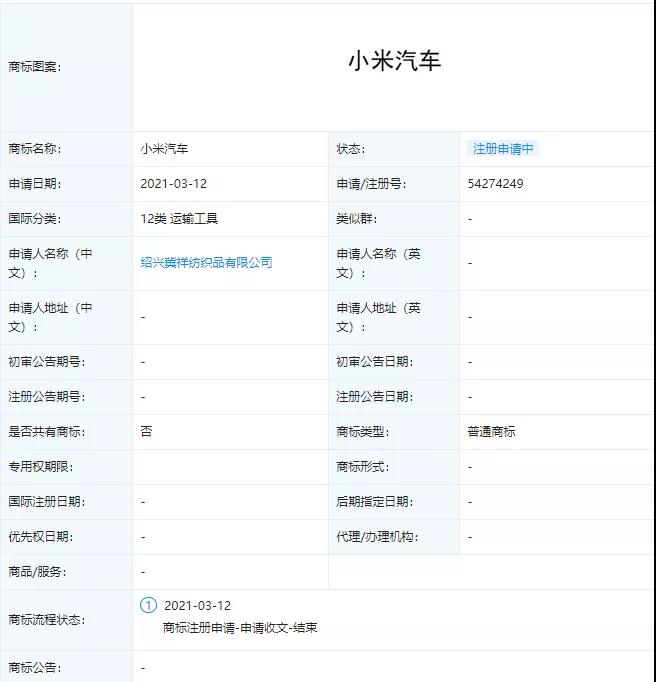Click the process date 2021-03-12 entry
This screenshot has height=682, width=656.
click(x=197, y=605)
